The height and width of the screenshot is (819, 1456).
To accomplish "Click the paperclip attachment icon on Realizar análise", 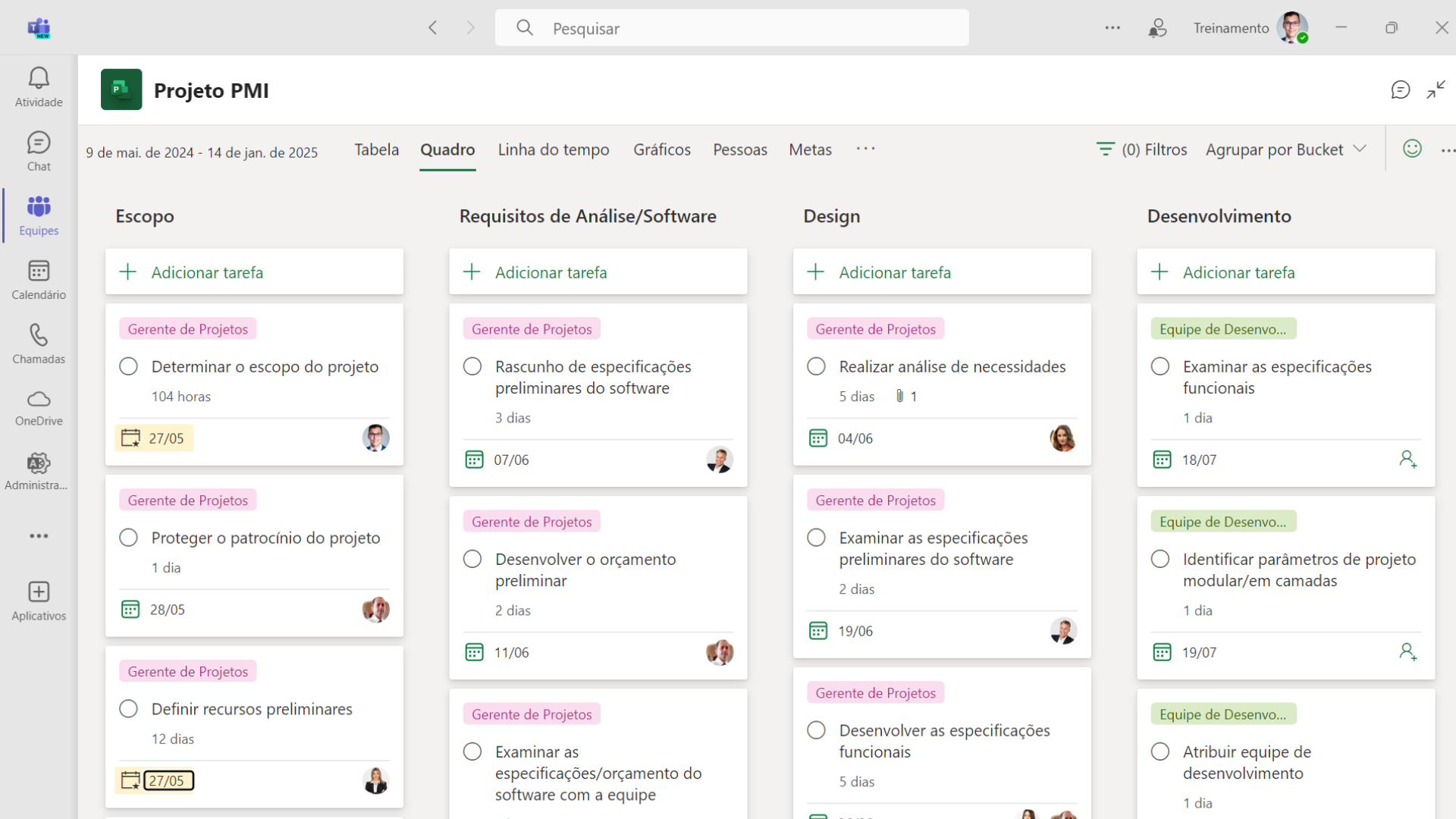I will (x=899, y=396).
